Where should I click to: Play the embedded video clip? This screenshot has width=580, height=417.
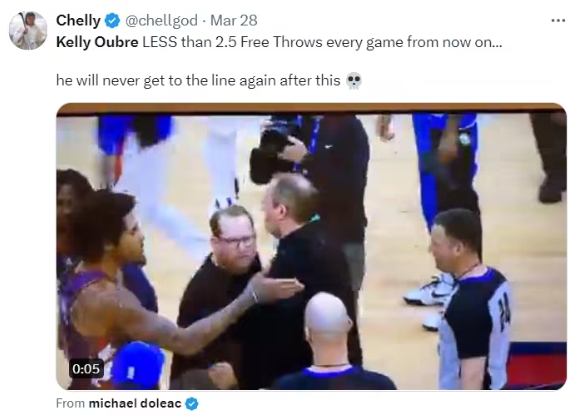311,246
